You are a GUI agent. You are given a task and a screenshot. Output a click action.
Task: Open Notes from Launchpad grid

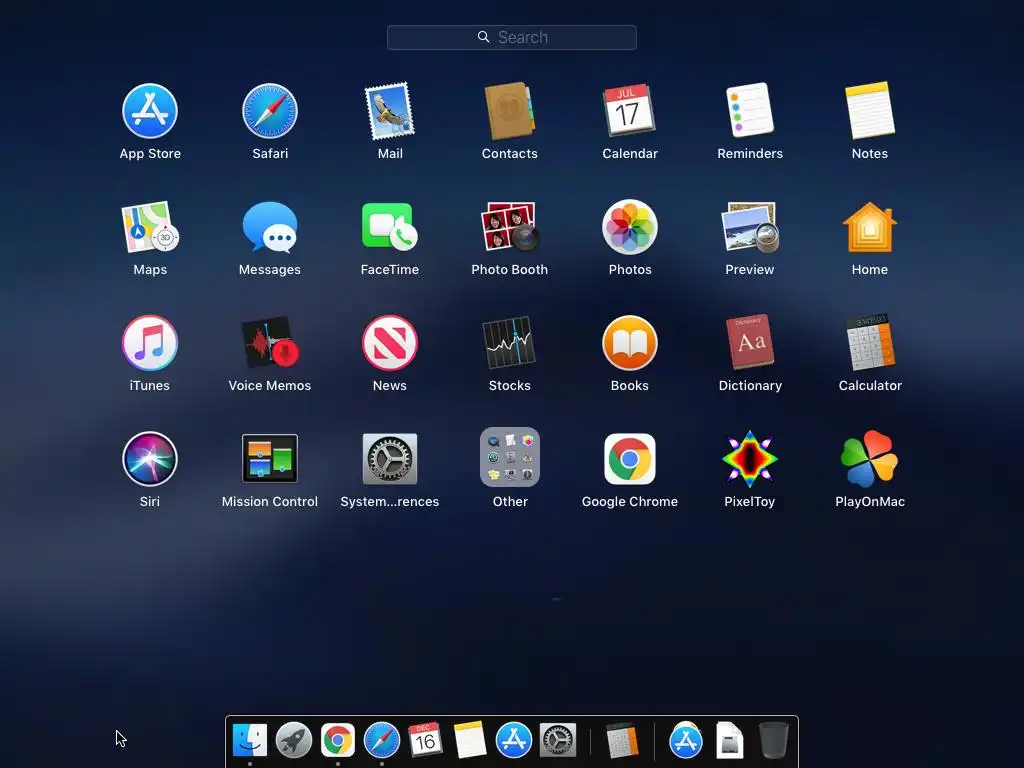[x=870, y=111]
